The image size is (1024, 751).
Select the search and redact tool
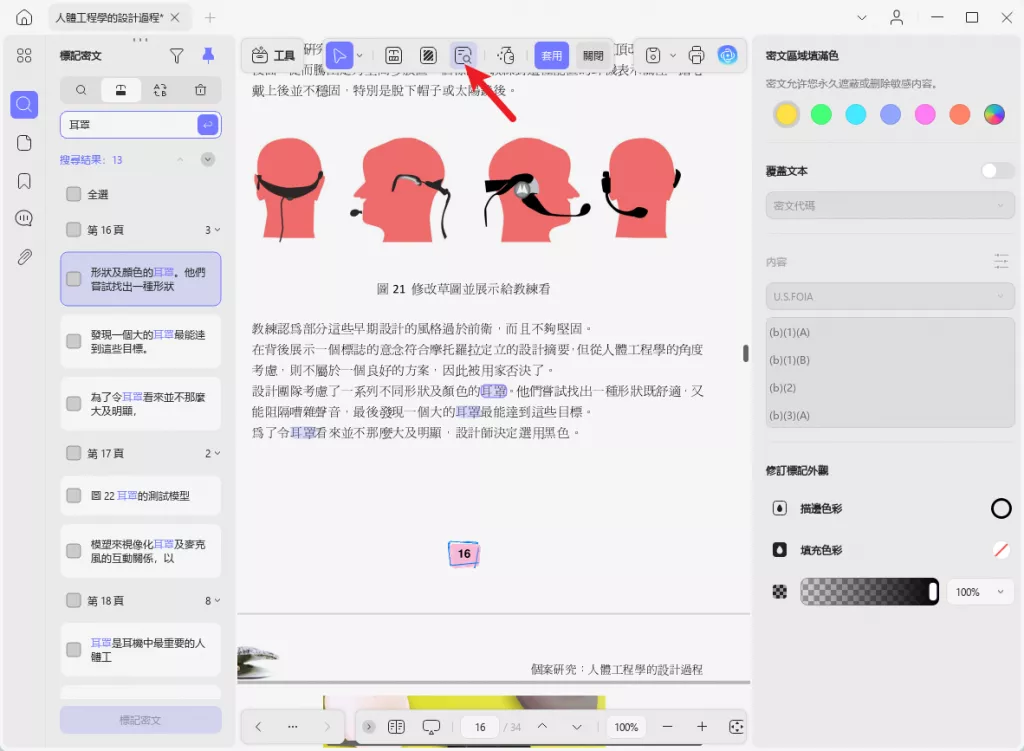(x=463, y=56)
